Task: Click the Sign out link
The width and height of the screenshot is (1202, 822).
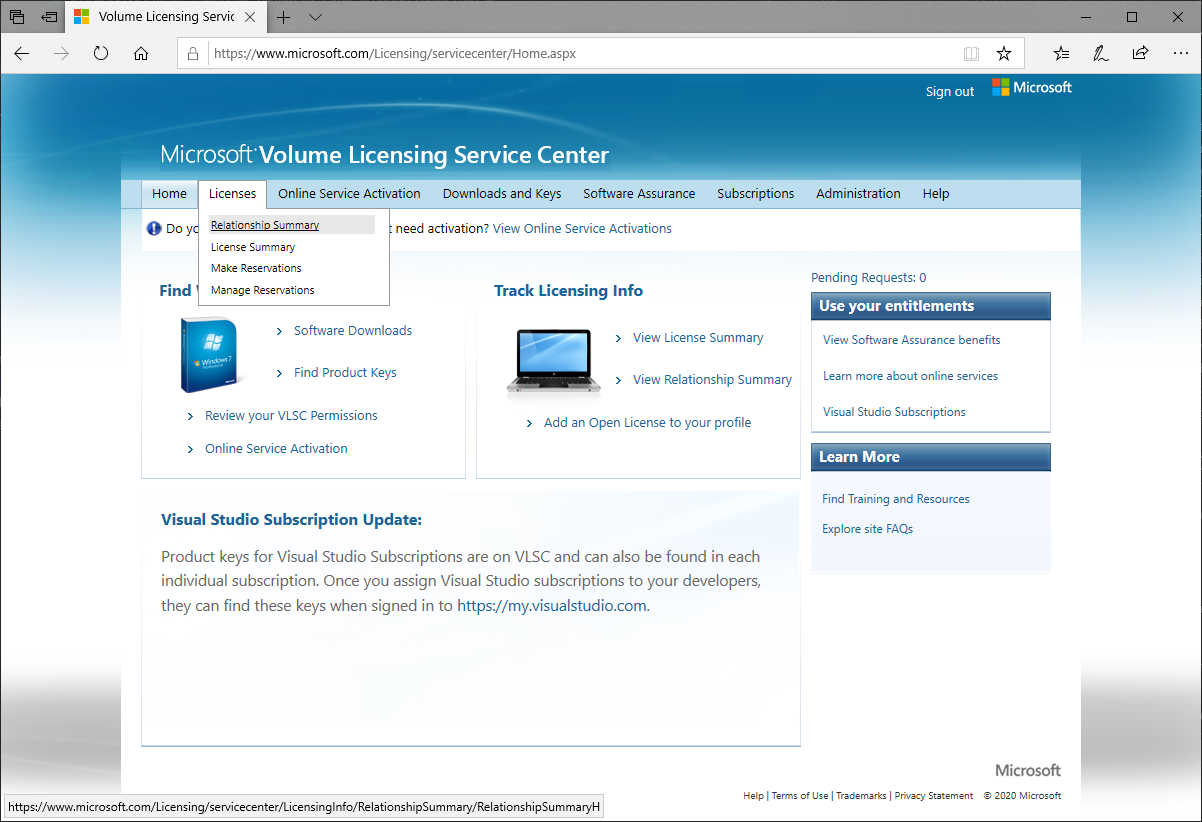Action: (x=949, y=91)
